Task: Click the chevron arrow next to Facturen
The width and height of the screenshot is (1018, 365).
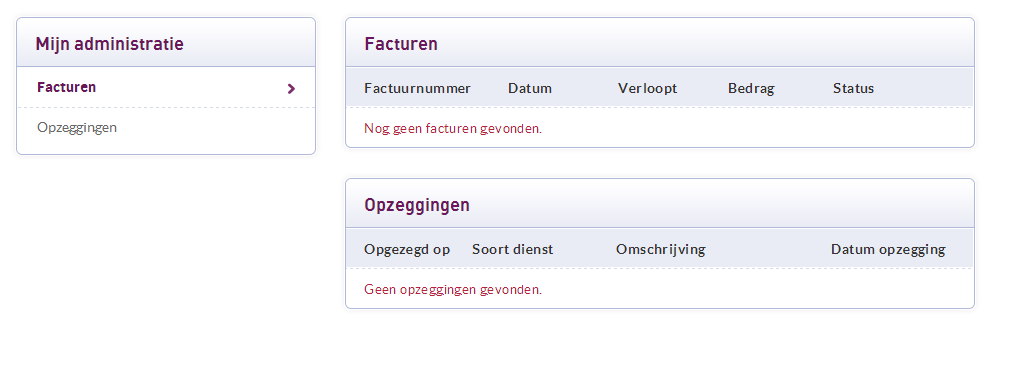Action: [291, 88]
